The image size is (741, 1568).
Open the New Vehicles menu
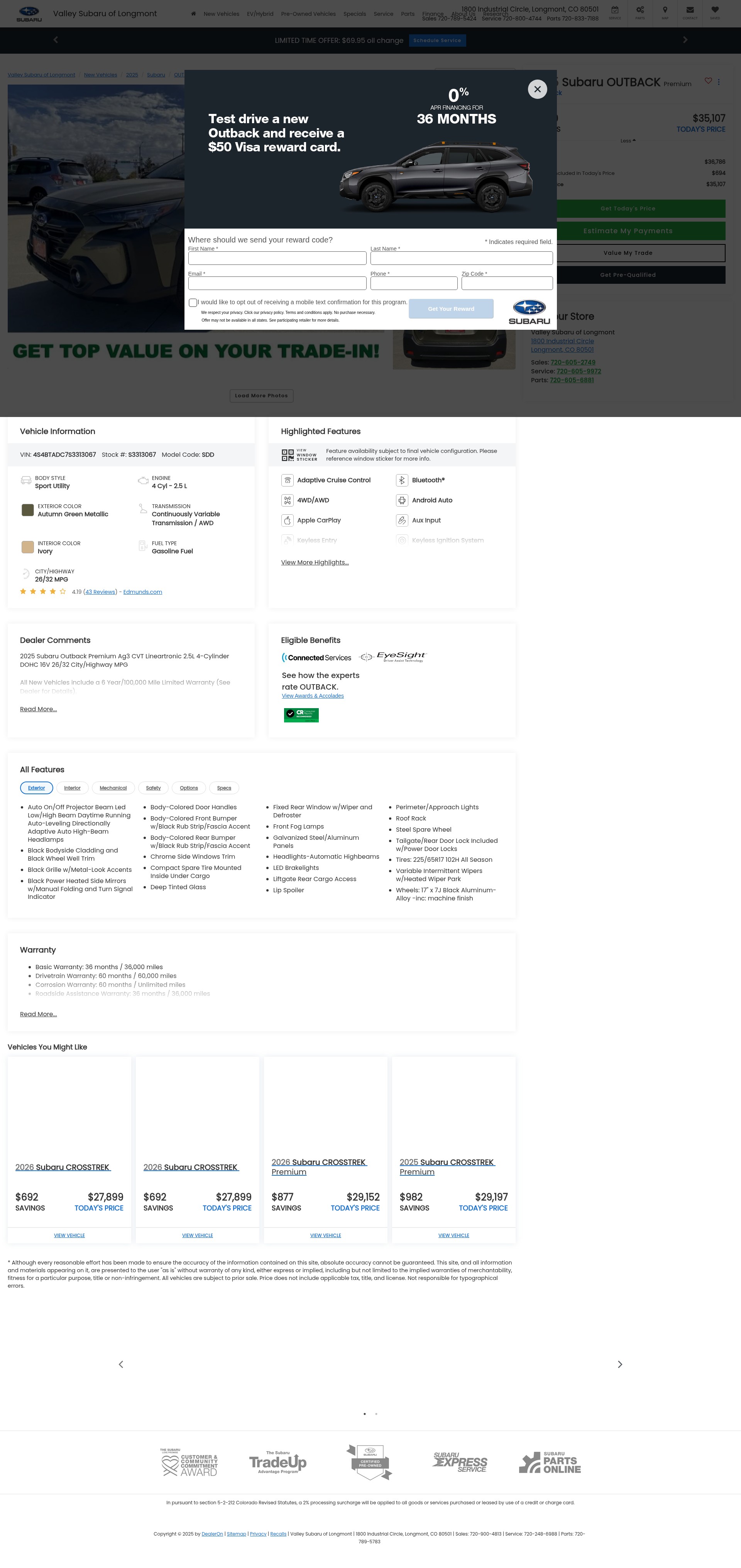[x=222, y=14]
